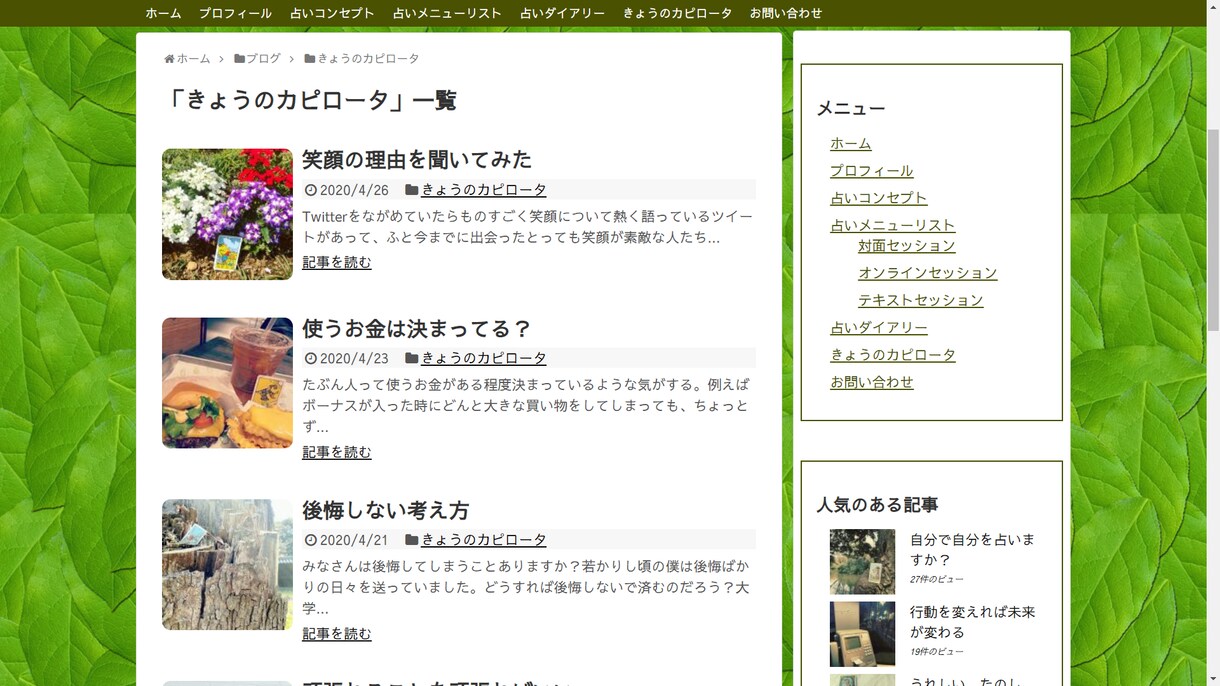Image resolution: width=1220 pixels, height=686 pixels.
Task: Click 占いダイアリー in sidebar メニュー
Action: (x=879, y=328)
